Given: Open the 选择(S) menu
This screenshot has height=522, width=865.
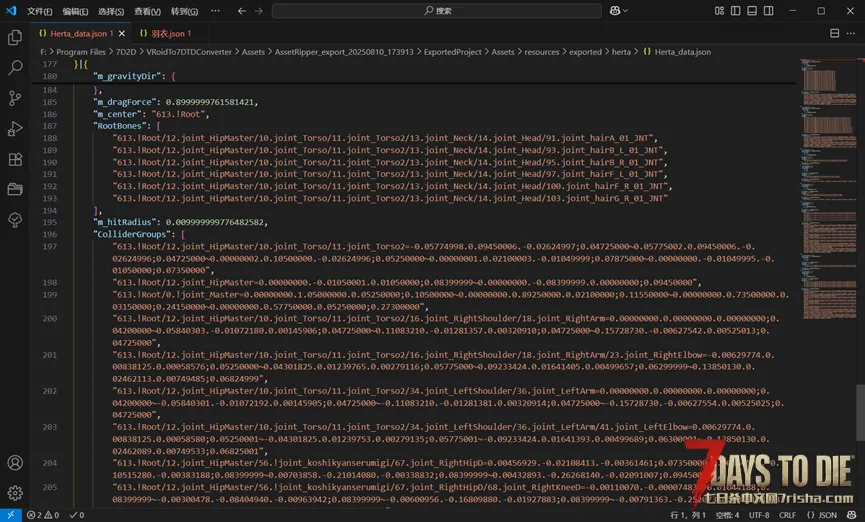Looking at the screenshot, I should (x=111, y=11).
